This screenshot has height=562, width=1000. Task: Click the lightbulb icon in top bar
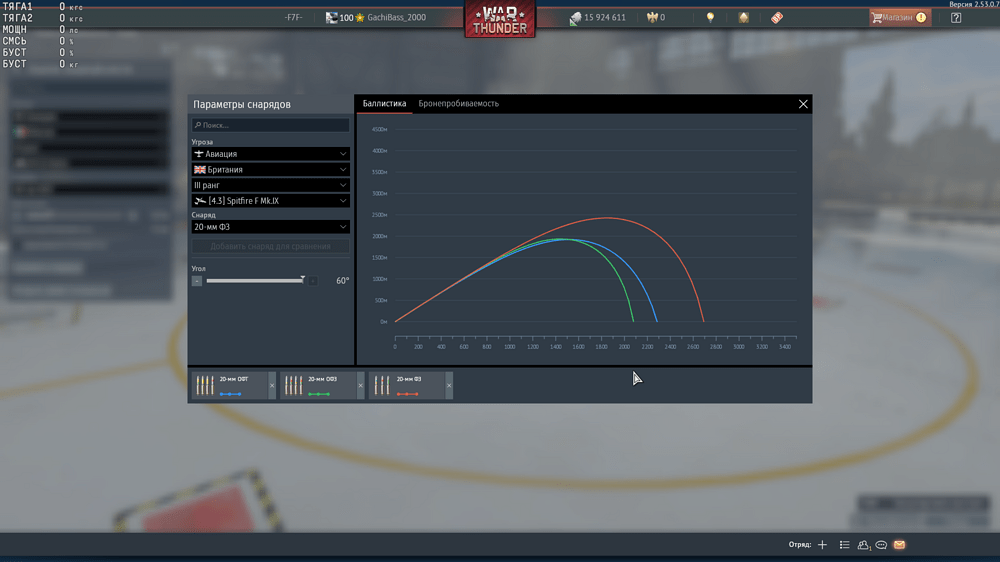711,18
